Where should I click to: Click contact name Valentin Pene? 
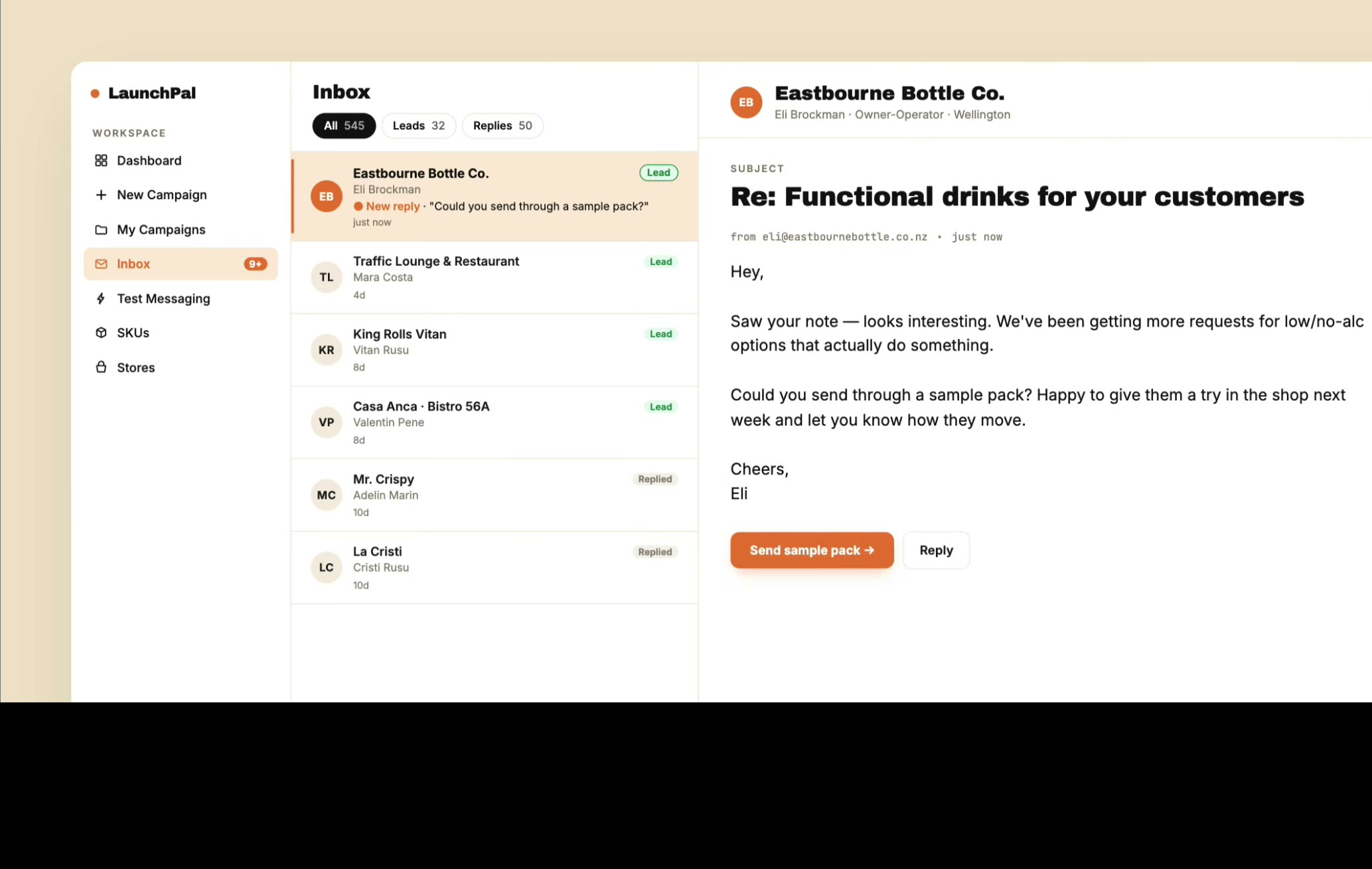tap(388, 422)
